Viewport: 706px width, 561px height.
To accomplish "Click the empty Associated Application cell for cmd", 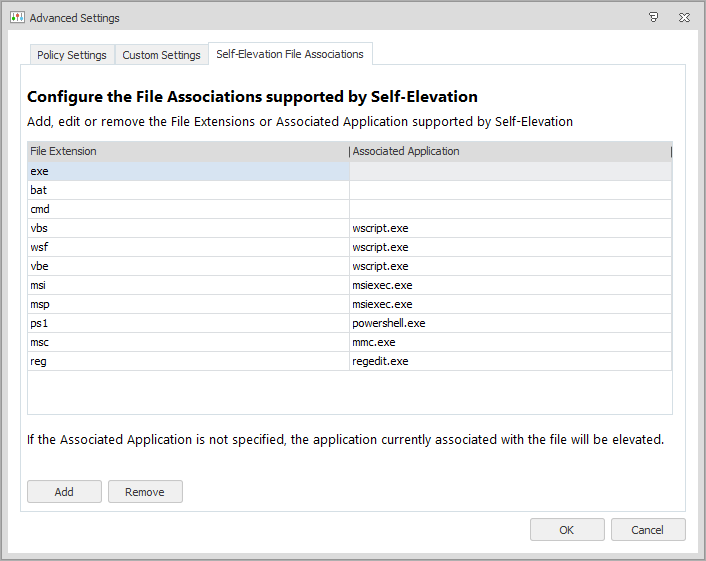I will coord(509,209).
